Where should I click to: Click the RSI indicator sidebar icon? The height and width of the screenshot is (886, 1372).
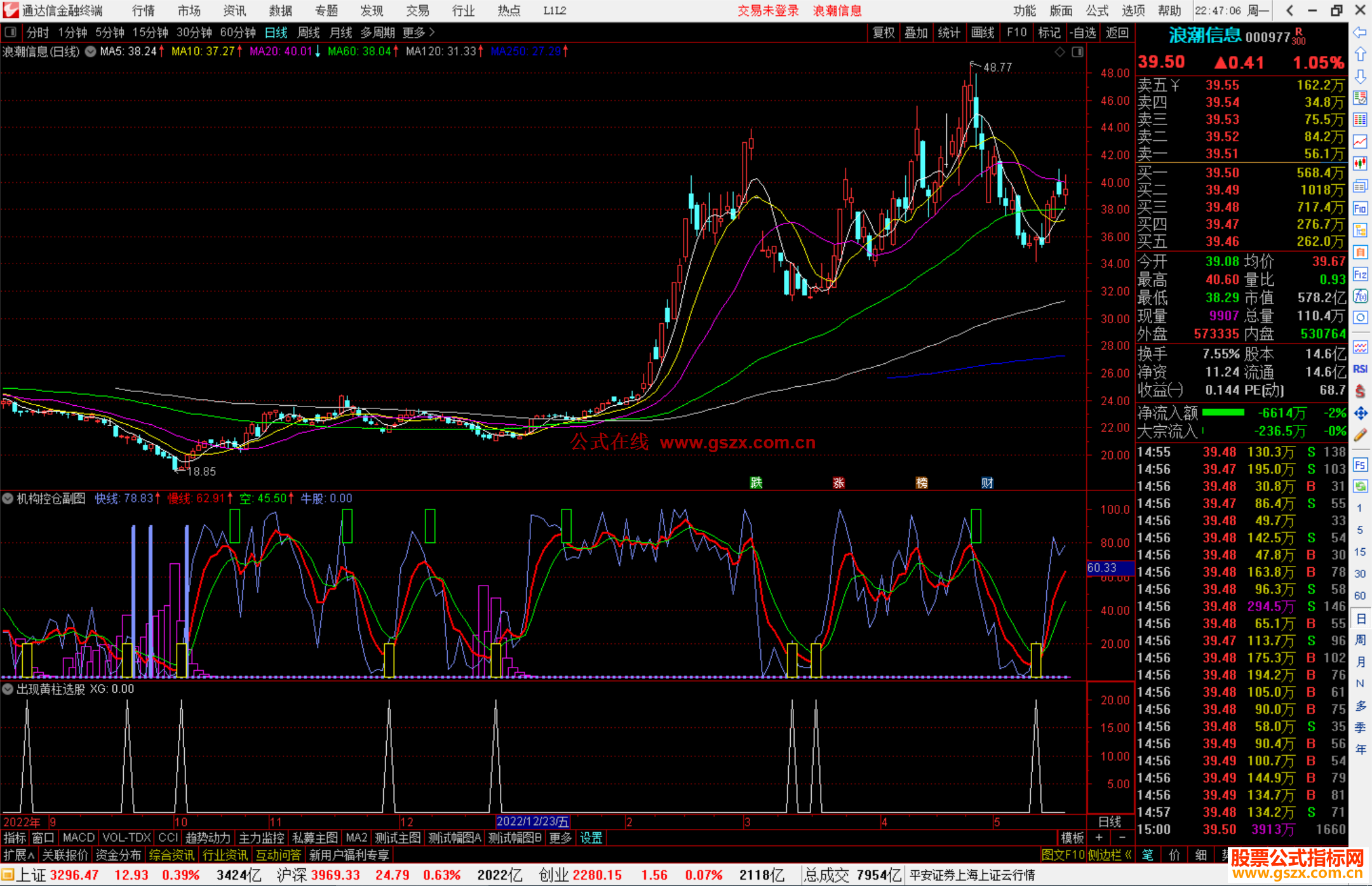point(1360,369)
